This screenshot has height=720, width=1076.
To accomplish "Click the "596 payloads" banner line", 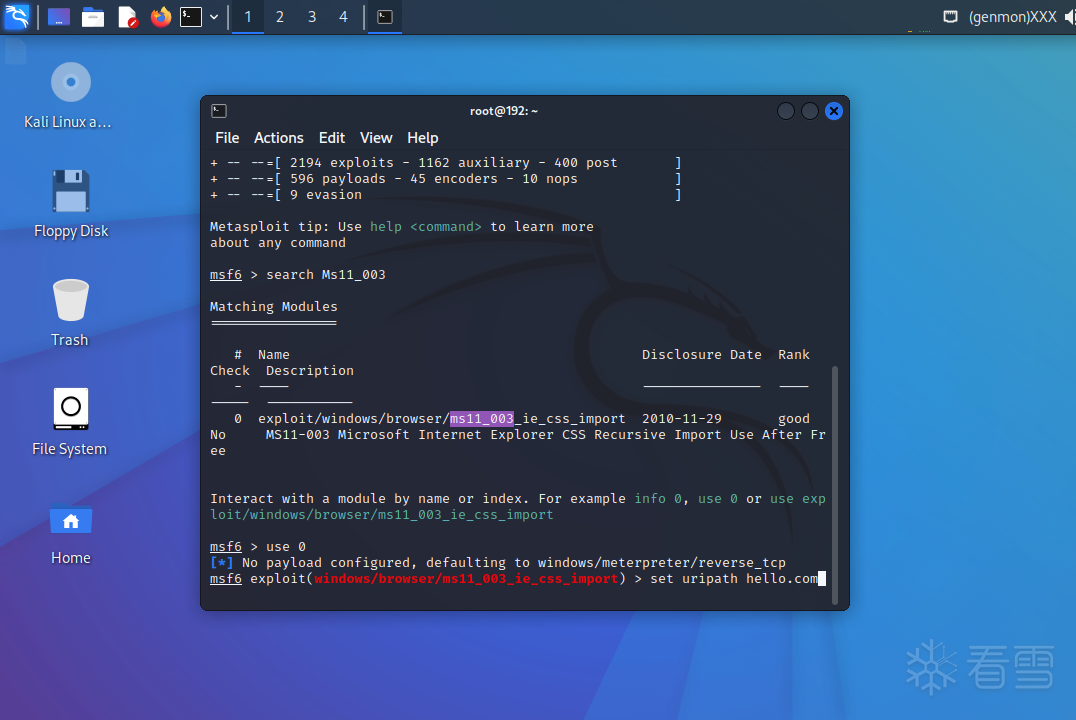I will (x=445, y=178).
